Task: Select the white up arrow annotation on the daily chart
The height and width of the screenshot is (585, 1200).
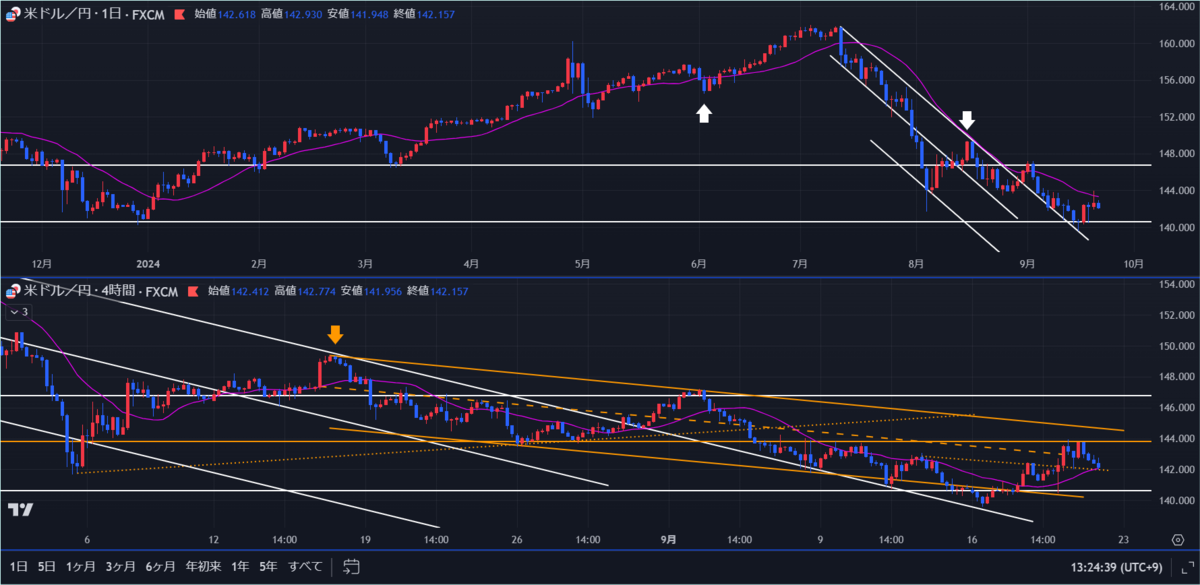Action: pyautogui.click(x=704, y=112)
